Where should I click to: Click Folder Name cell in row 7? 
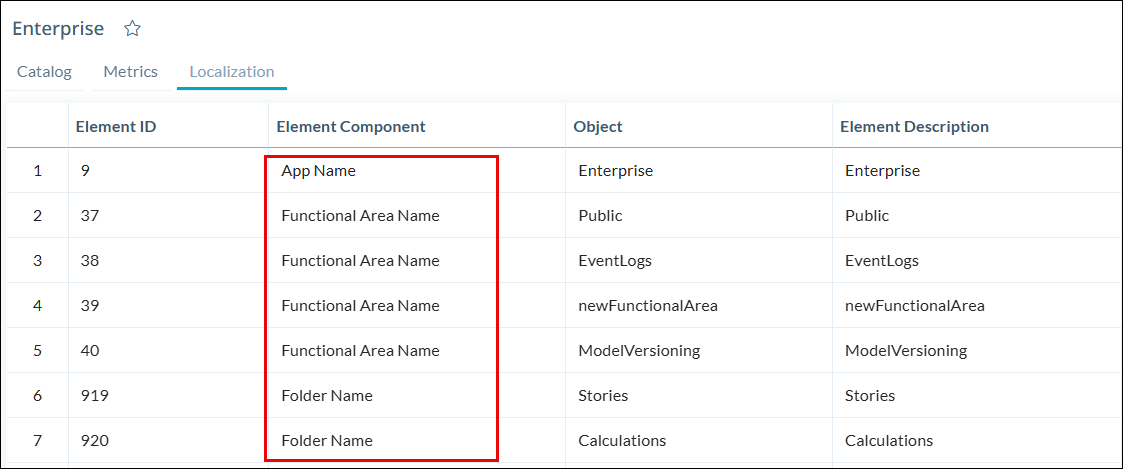click(327, 441)
